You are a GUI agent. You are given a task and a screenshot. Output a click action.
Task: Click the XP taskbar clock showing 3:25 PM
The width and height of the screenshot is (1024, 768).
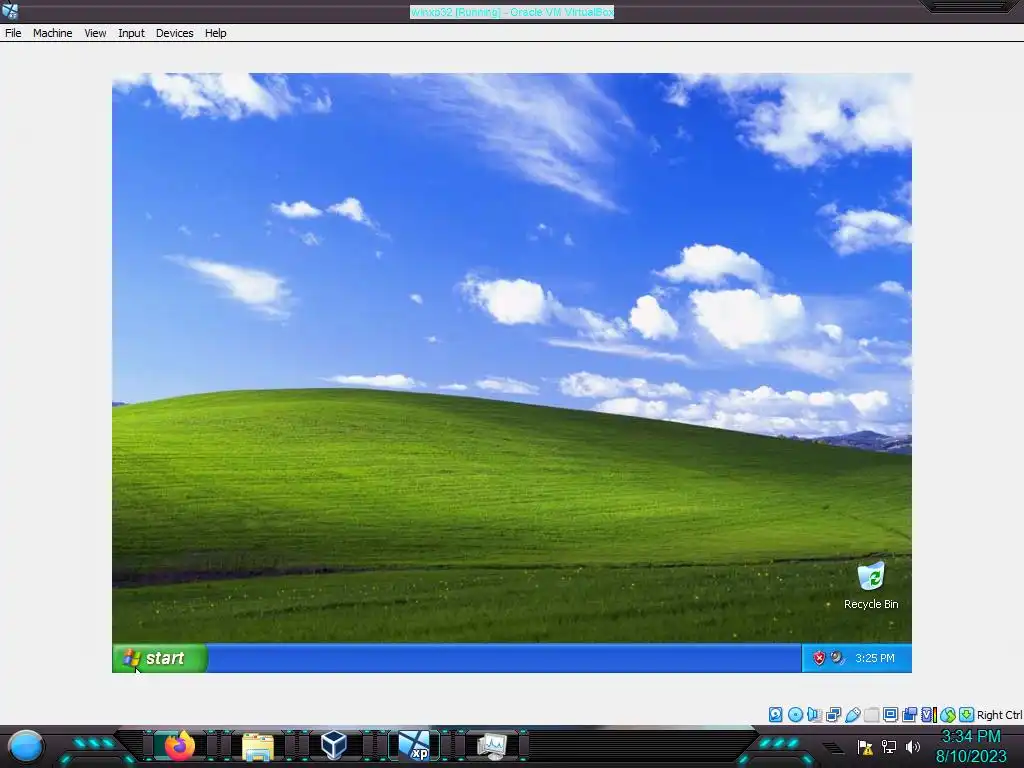click(x=875, y=658)
